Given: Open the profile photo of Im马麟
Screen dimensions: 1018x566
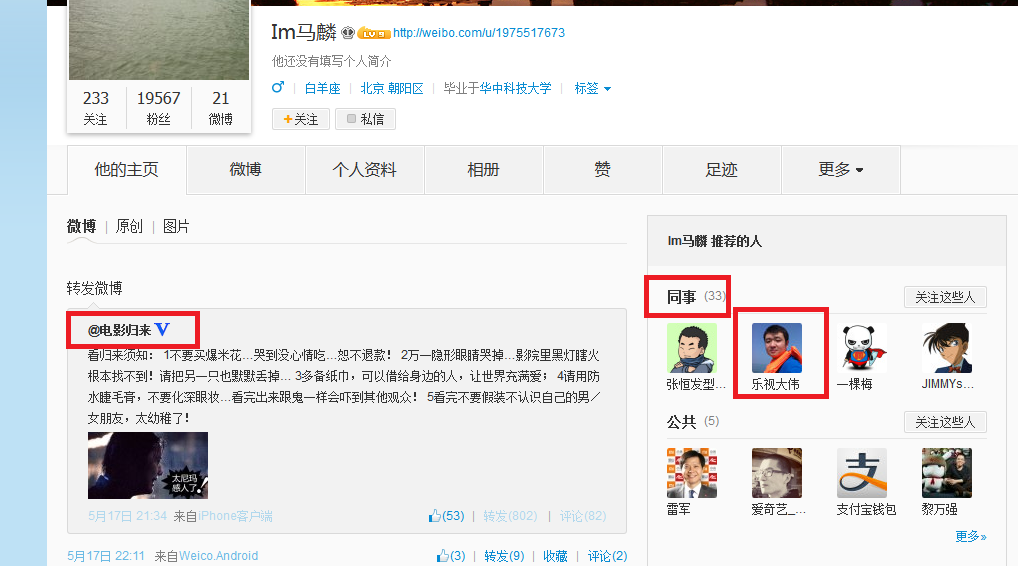Looking at the screenshot, I should tap(159, 40).
